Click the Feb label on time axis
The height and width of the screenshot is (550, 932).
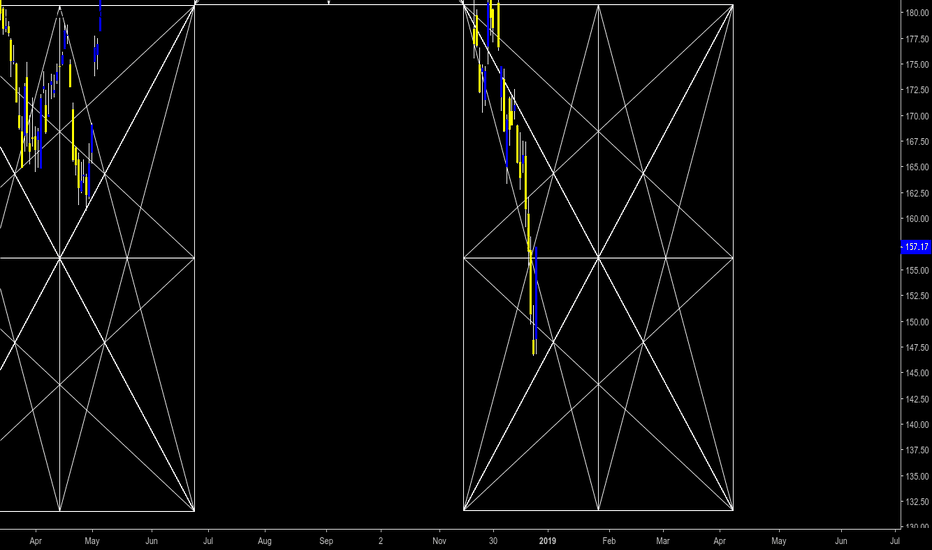click(x=609, y=541)
